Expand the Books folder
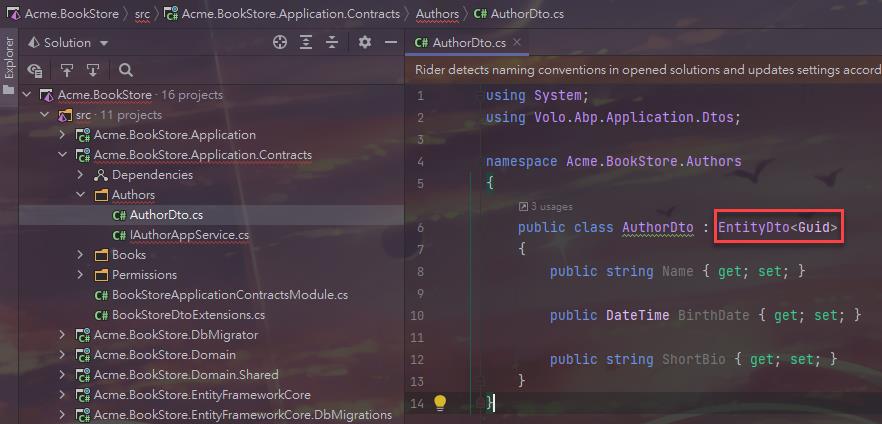This screenshot has height=424, width=882. (82, 255)
